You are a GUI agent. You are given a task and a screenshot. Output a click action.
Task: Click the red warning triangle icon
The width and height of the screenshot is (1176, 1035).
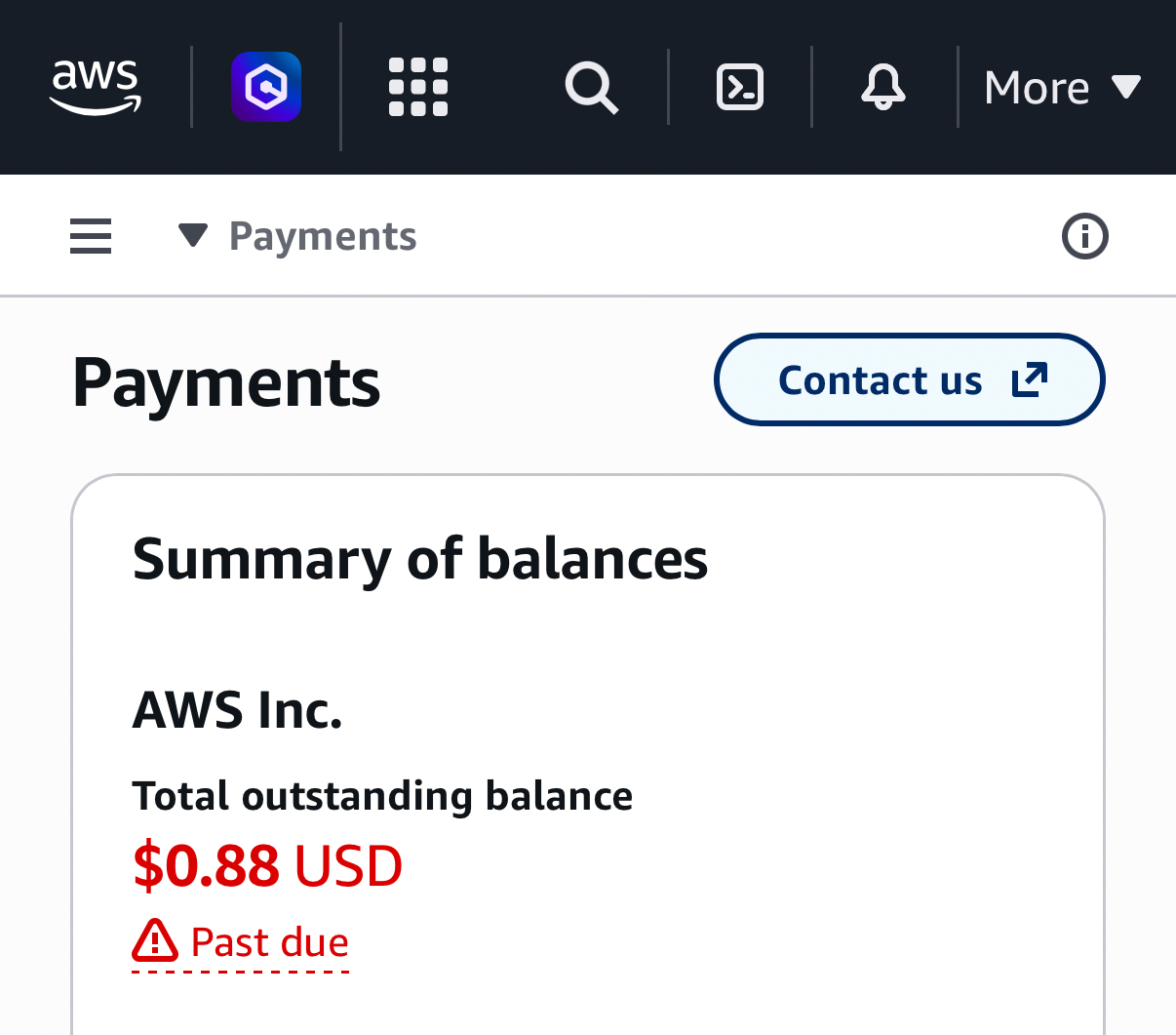(155, 941)
